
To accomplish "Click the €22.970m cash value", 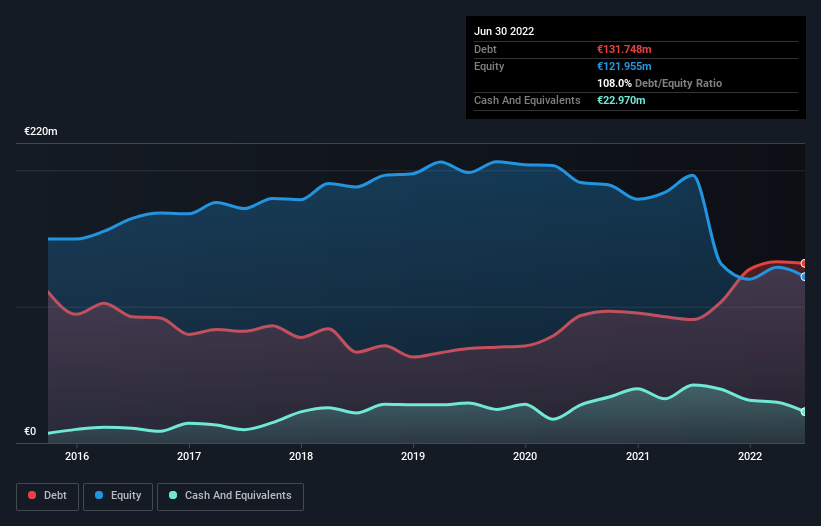I will [x=621, y=100].
